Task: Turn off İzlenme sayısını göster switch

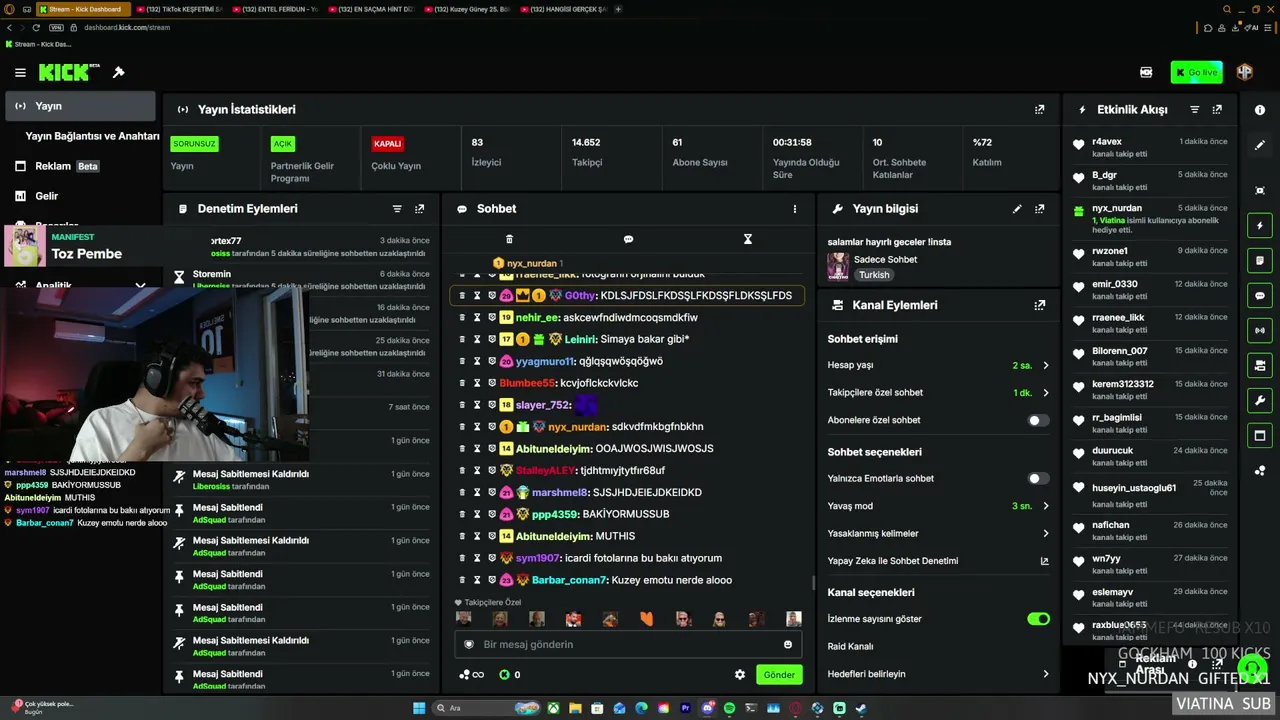Action: pos(1039,619)
